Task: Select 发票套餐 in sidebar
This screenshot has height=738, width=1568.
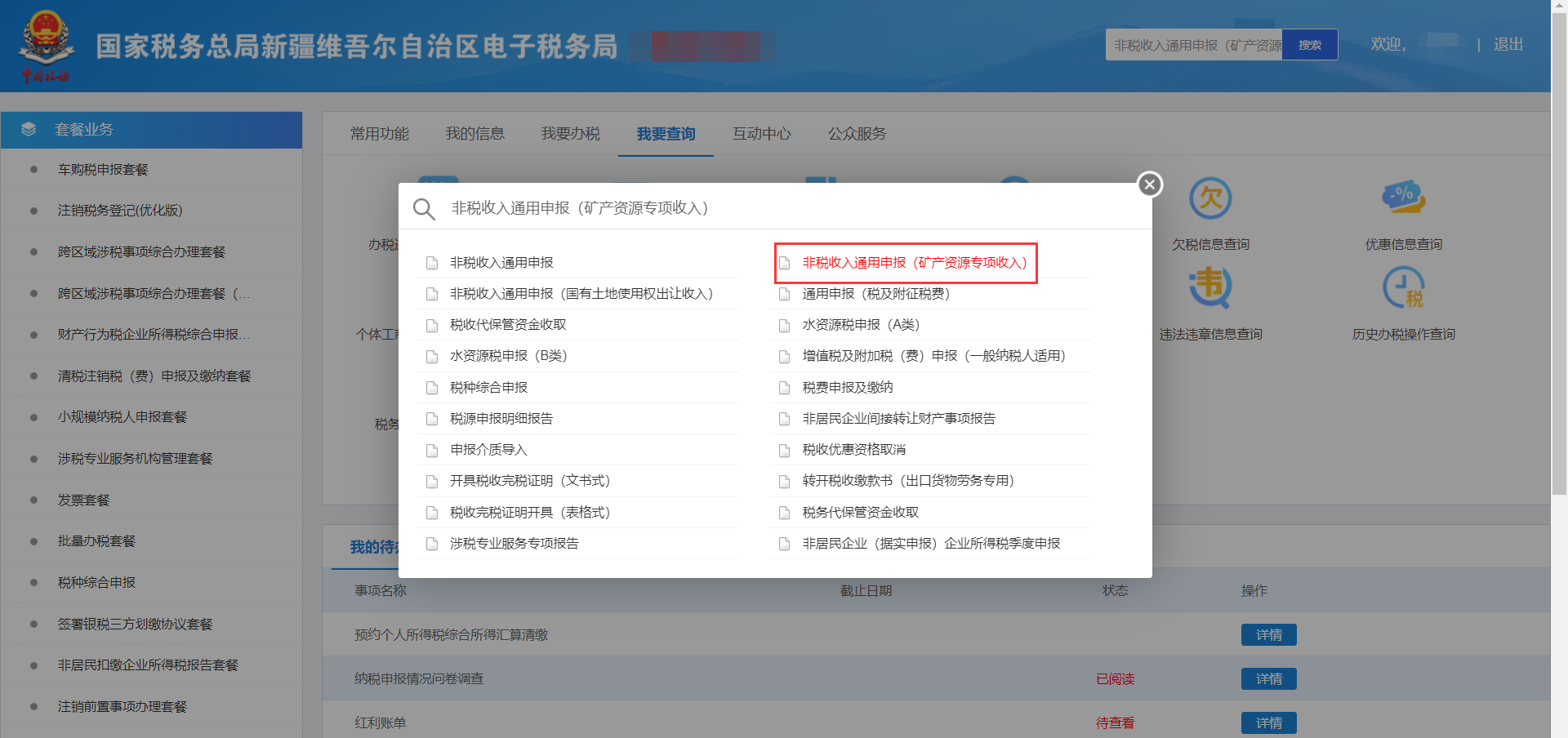Action: tap(83, 500)
